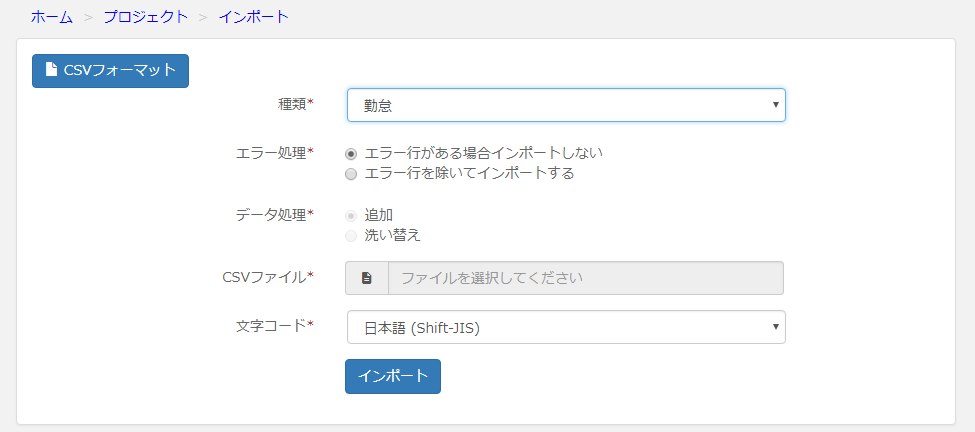Go to ホーム in the breadcrumb

click(x=52, y=17)
